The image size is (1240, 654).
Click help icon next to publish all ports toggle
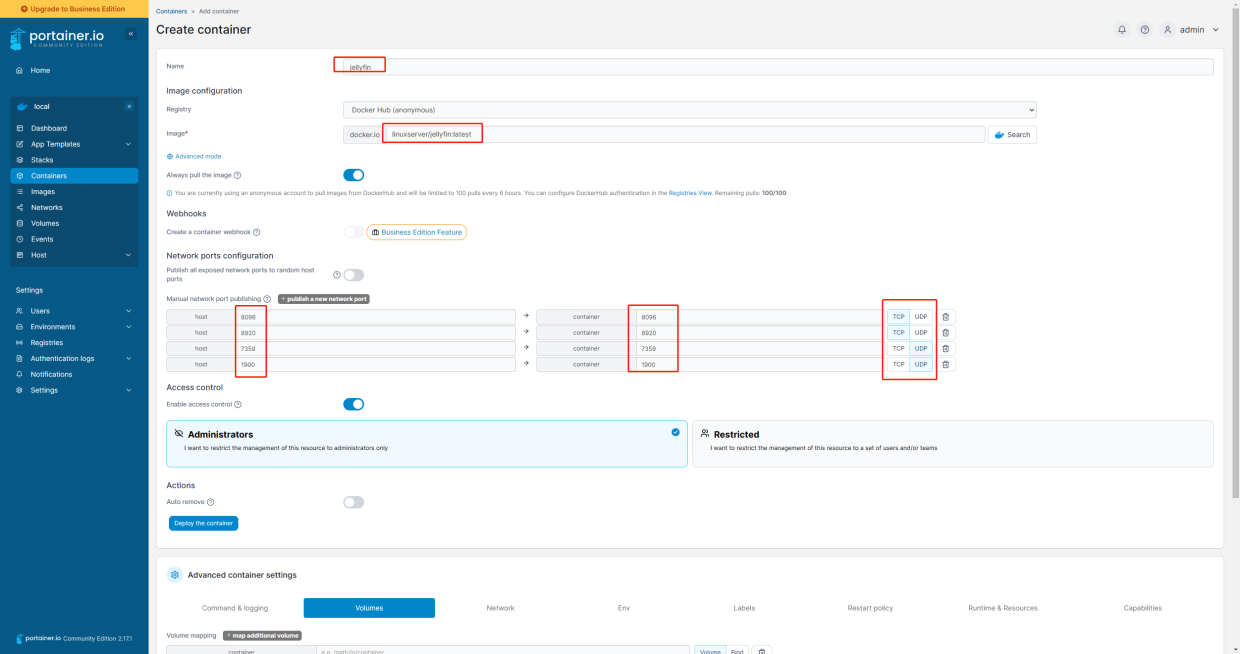click(337, 274)
